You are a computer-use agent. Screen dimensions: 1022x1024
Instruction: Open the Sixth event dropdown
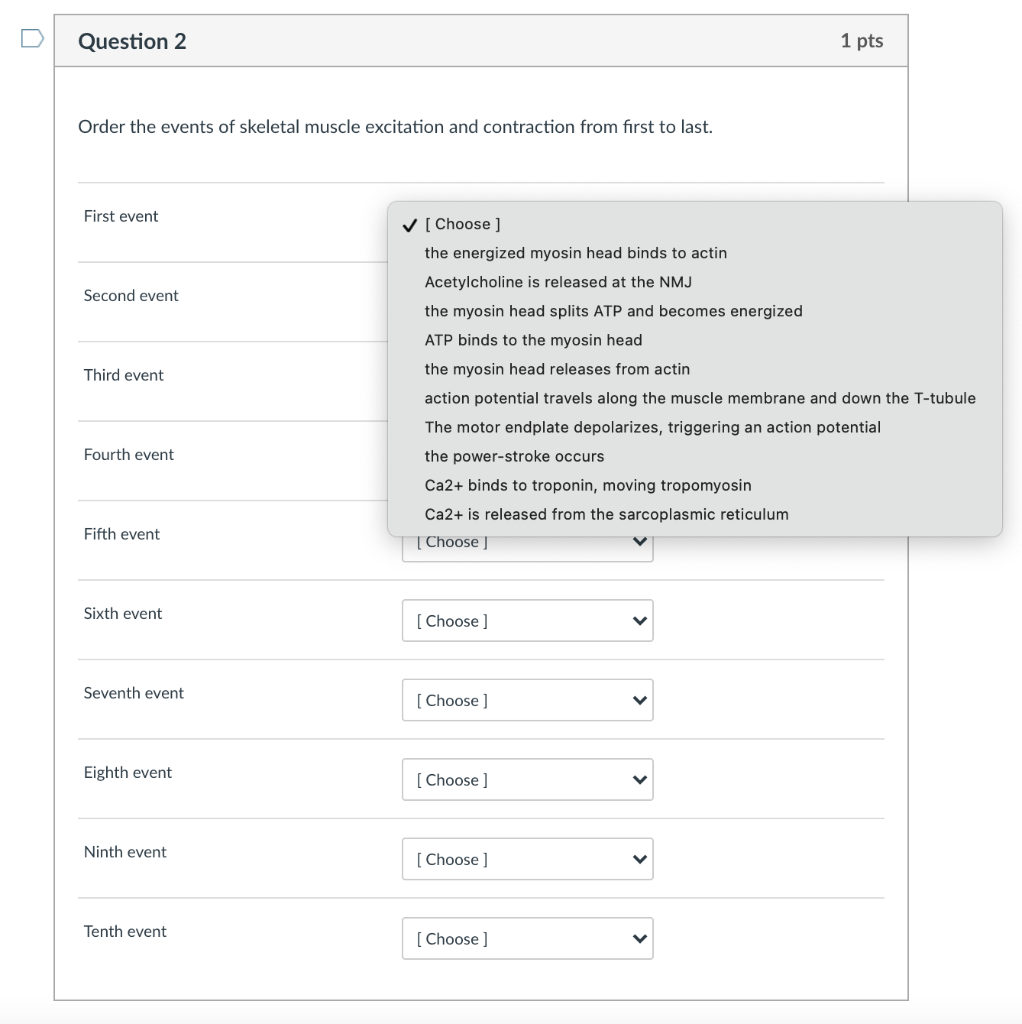click(x=527, y=620)
